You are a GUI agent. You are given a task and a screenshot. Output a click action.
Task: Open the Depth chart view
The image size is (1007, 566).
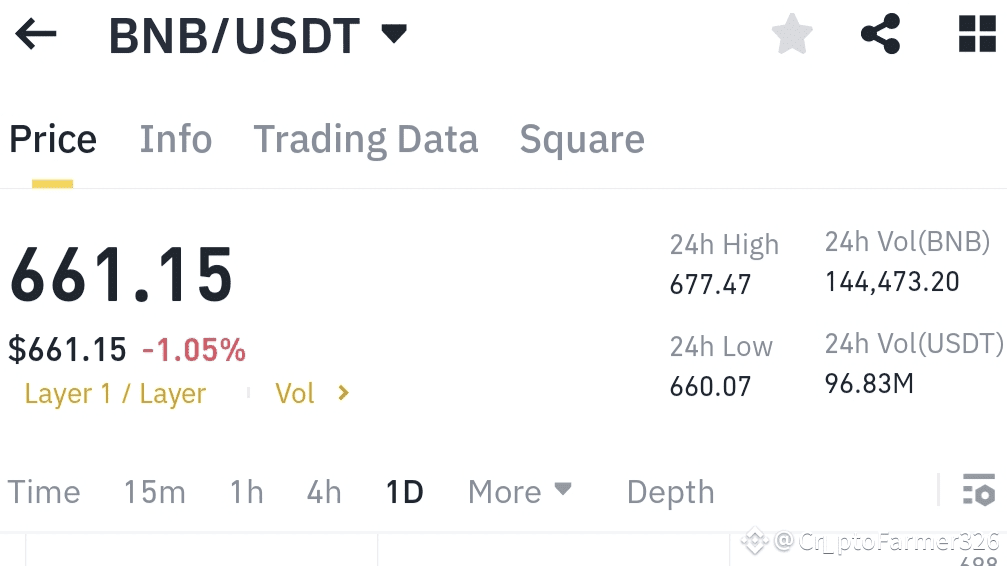670,492
